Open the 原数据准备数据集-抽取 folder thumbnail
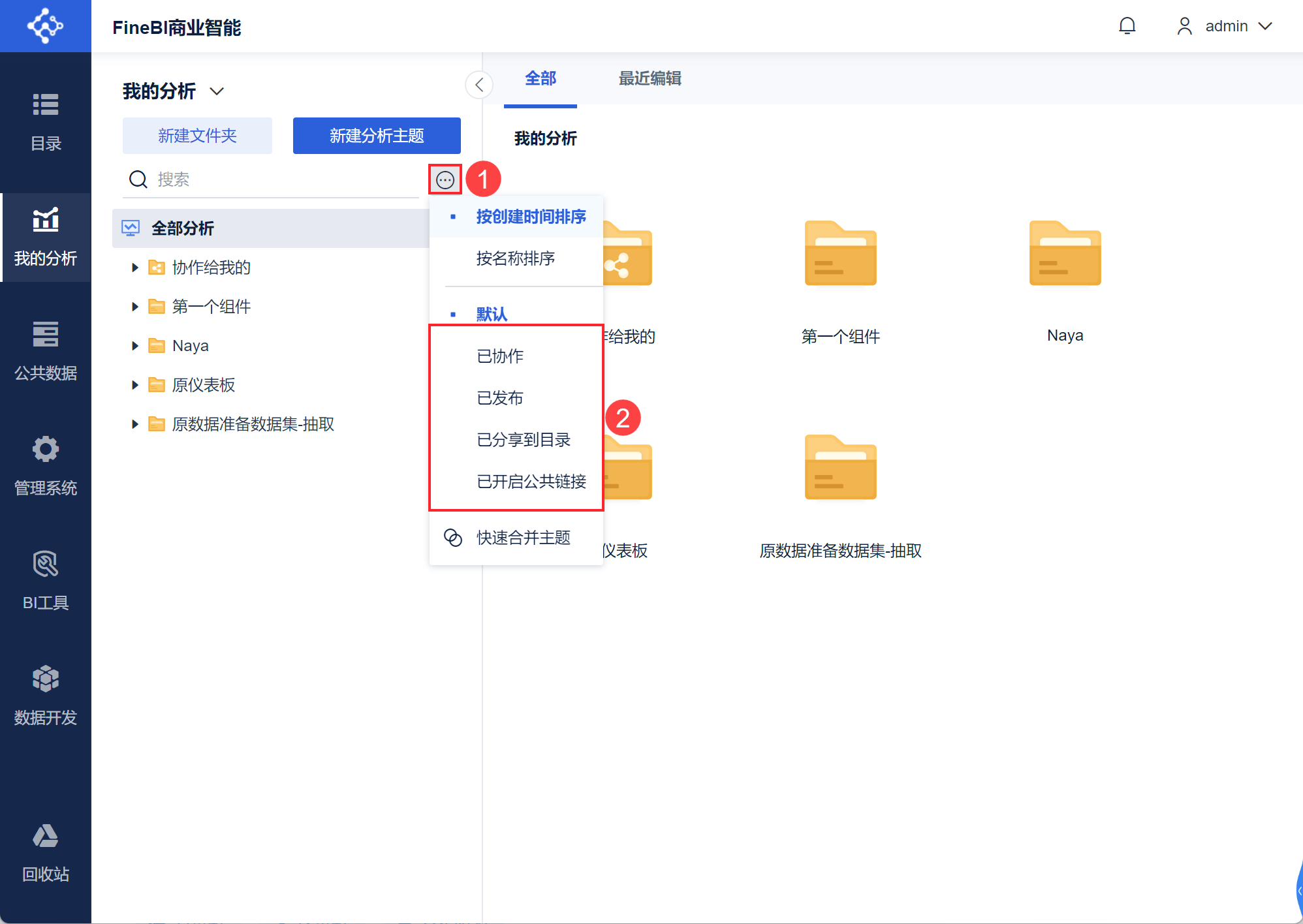 point(840,468)
